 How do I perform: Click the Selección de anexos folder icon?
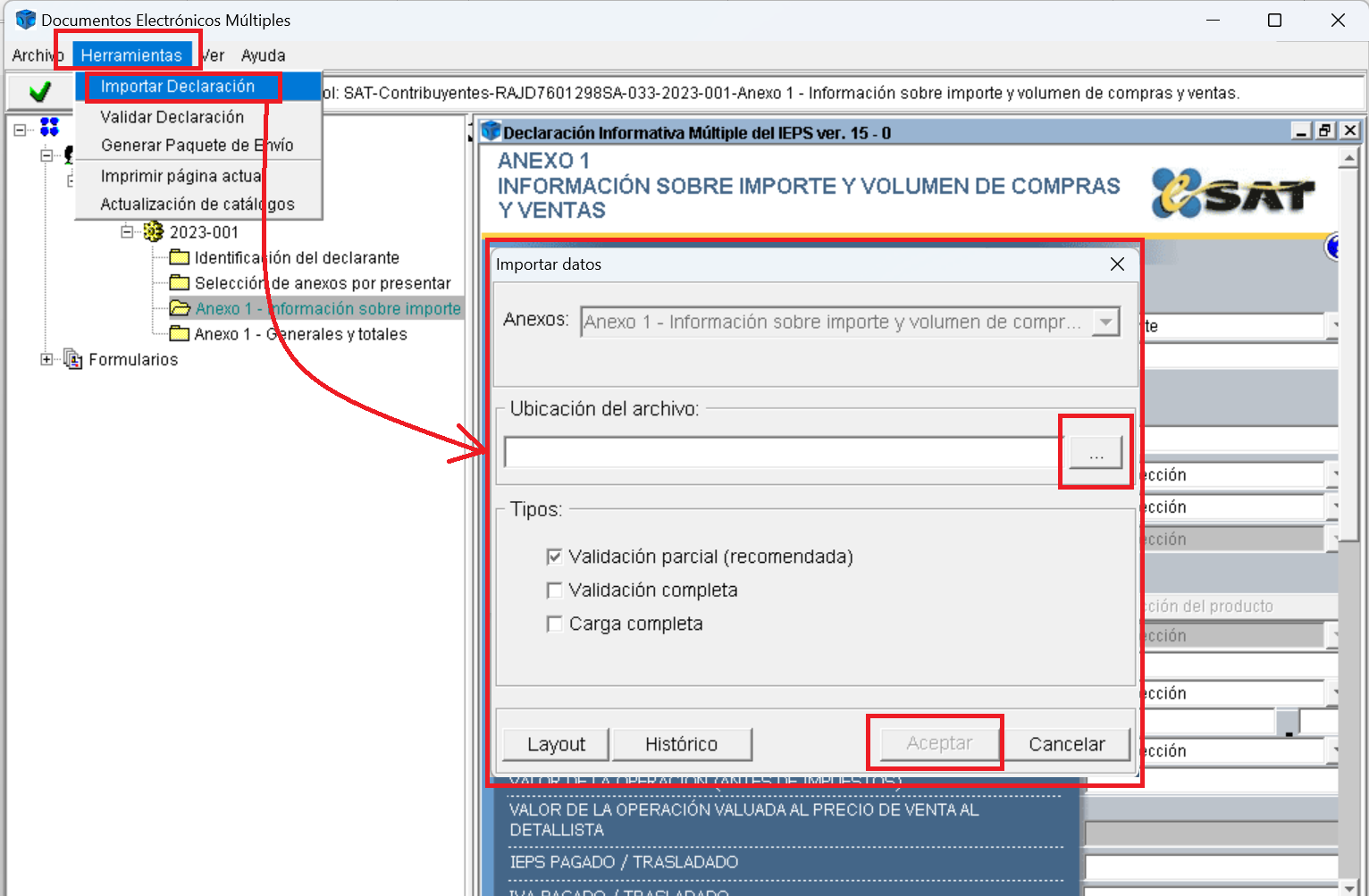click(x=180, y=283)
